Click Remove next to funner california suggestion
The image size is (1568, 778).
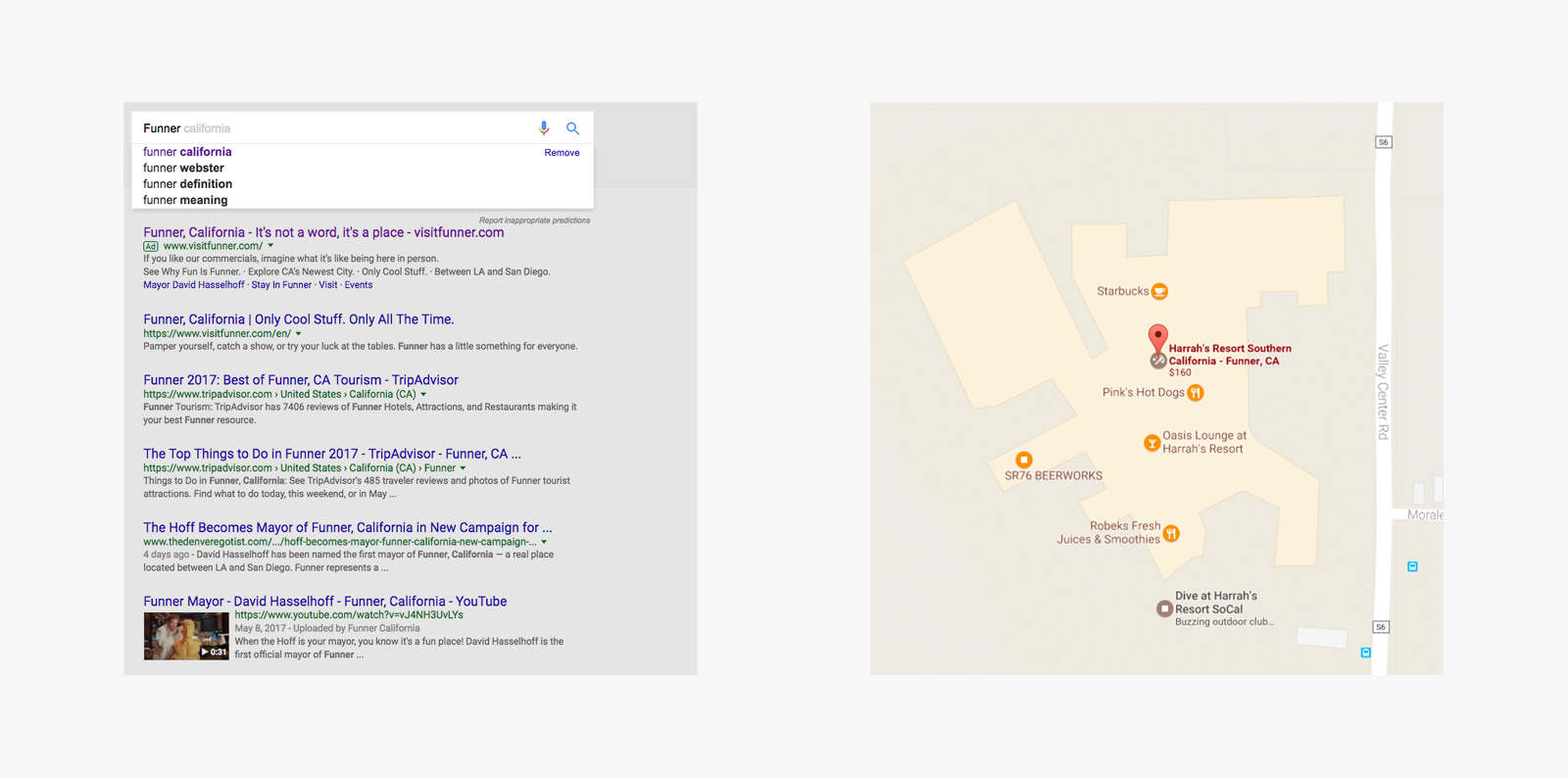pos(562,153)
